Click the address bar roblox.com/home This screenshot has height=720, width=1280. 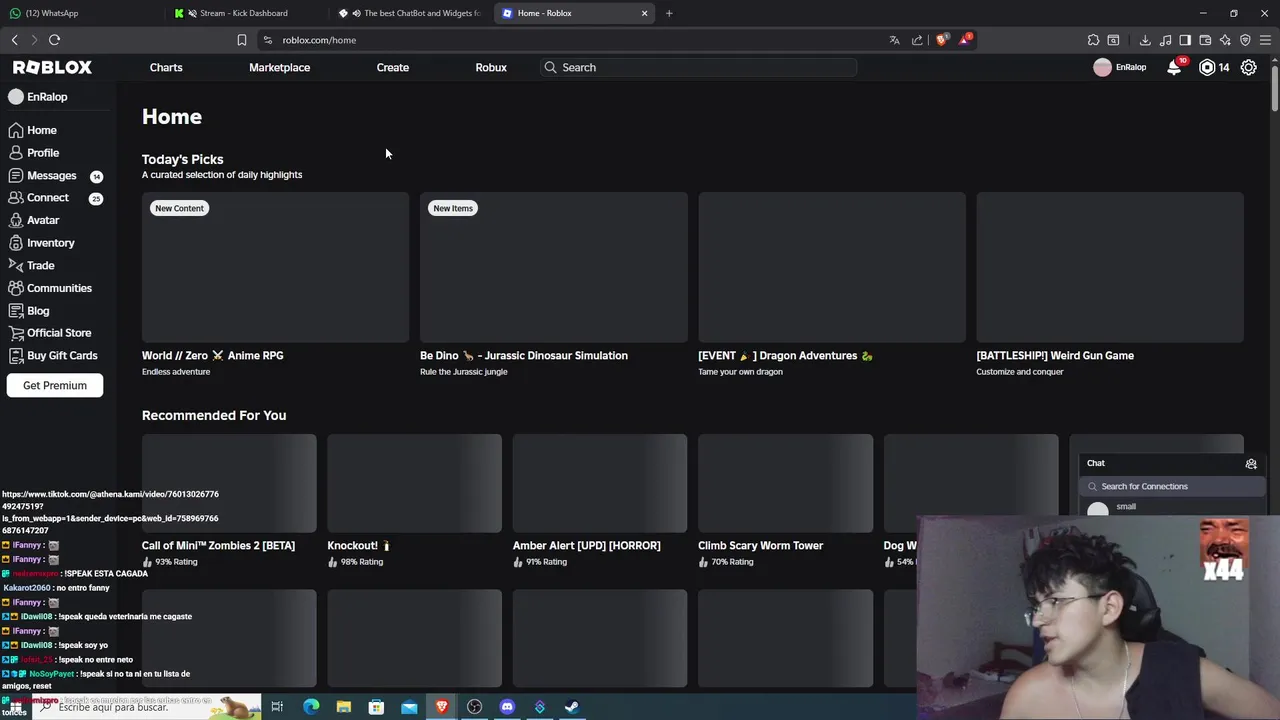tap(570, 40)
